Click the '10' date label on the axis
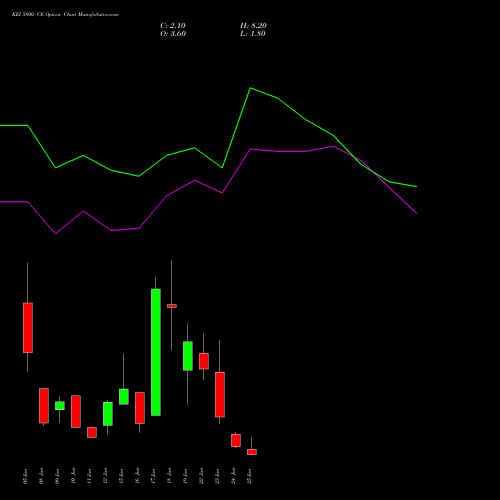Viewport: 500px width, 500px height. tap(73, 476)
